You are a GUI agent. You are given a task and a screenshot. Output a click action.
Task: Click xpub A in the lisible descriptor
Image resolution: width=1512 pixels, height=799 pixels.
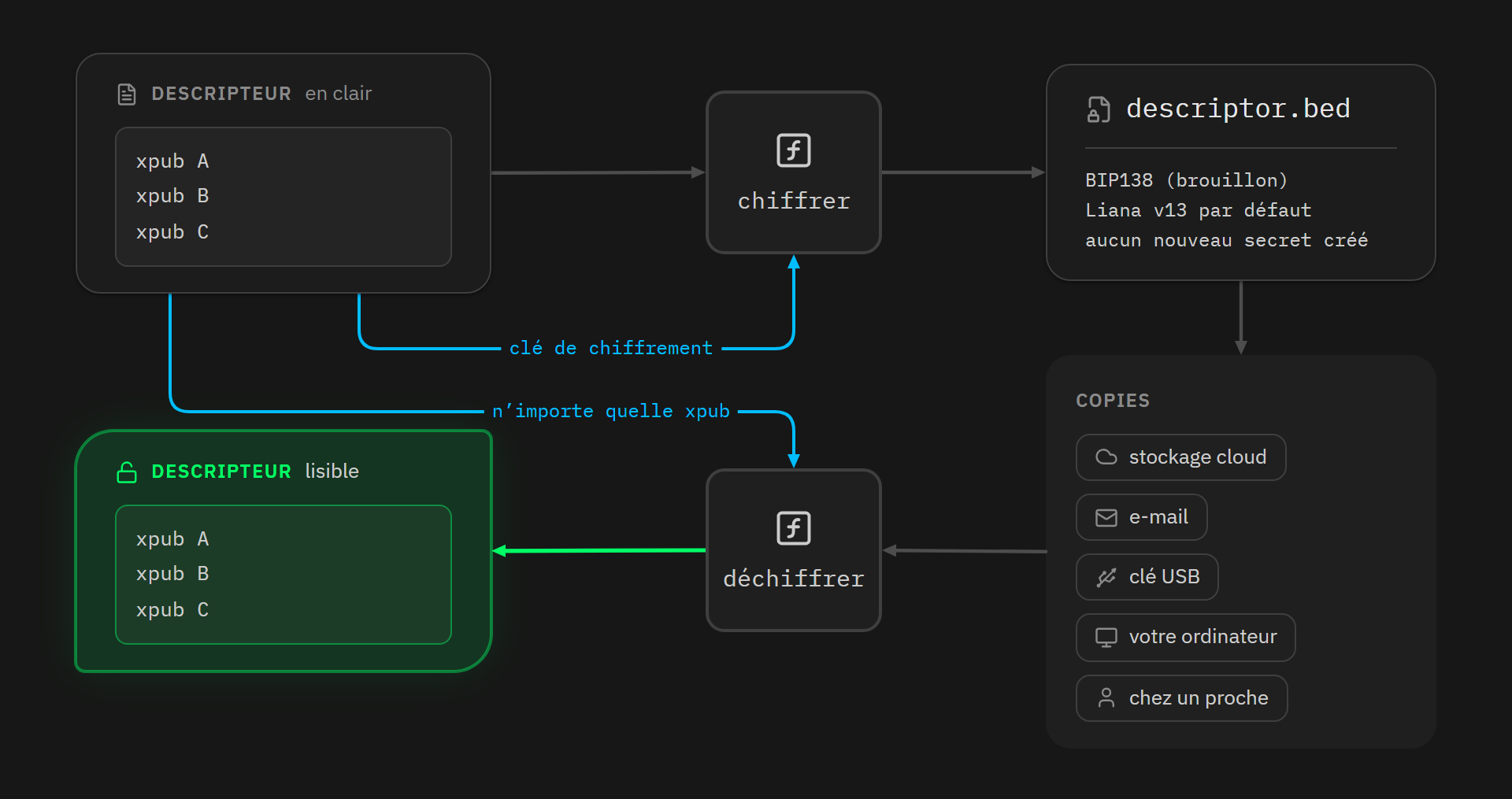point(172,539)
